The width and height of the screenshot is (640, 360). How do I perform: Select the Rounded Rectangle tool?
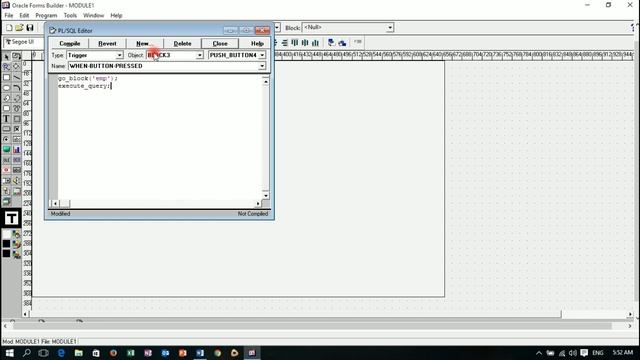coord(7,108)
